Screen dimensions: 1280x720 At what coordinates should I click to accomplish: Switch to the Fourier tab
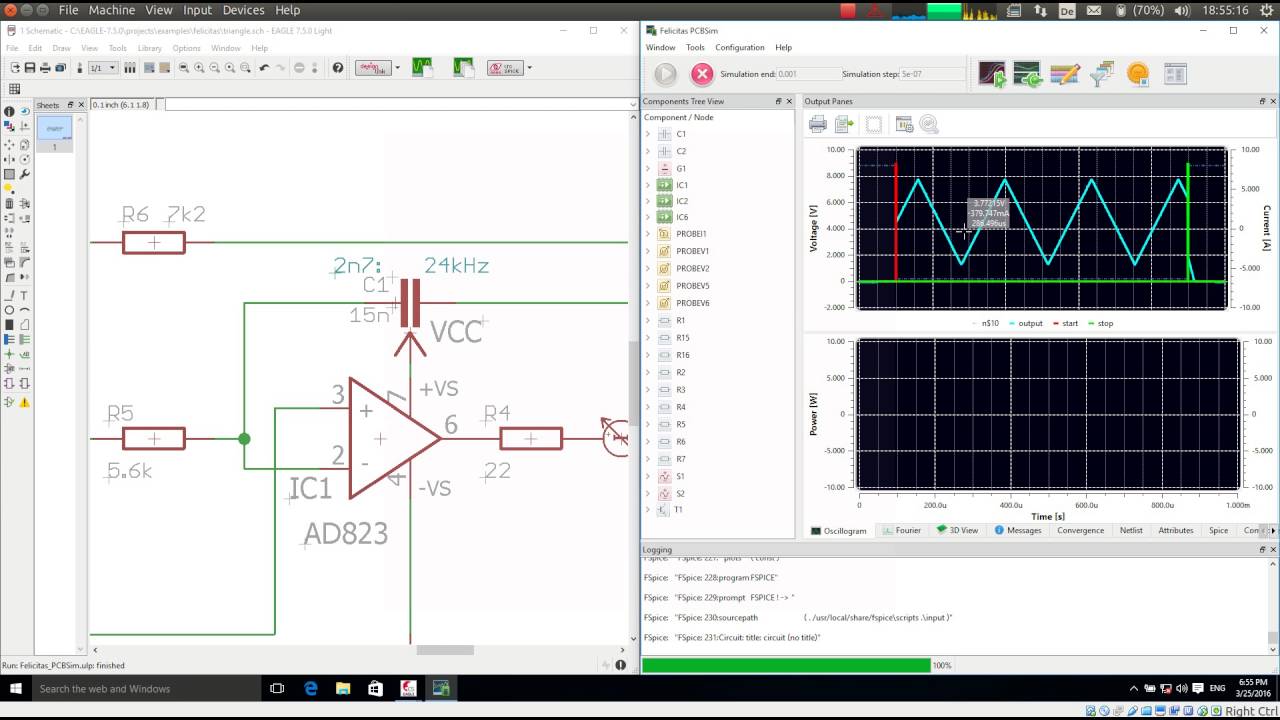pos(901,530)
